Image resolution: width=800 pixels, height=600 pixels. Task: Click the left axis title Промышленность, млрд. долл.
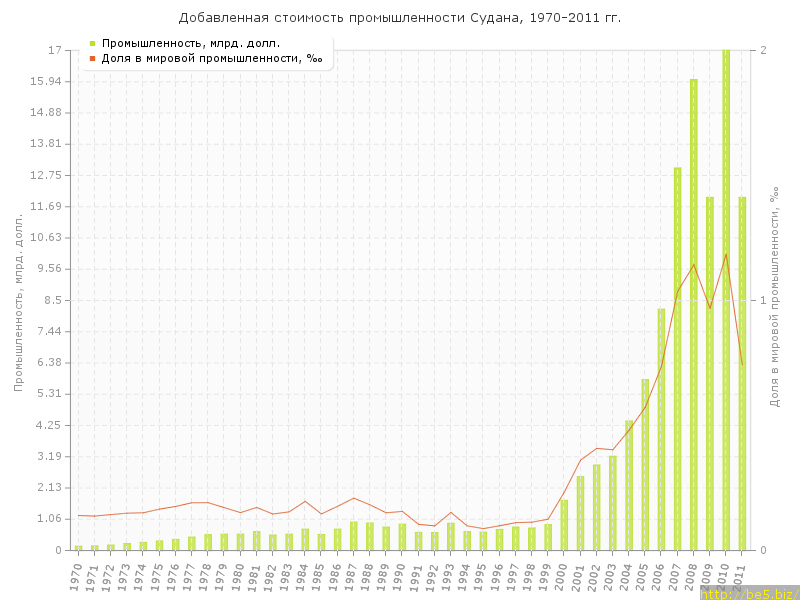18,300
